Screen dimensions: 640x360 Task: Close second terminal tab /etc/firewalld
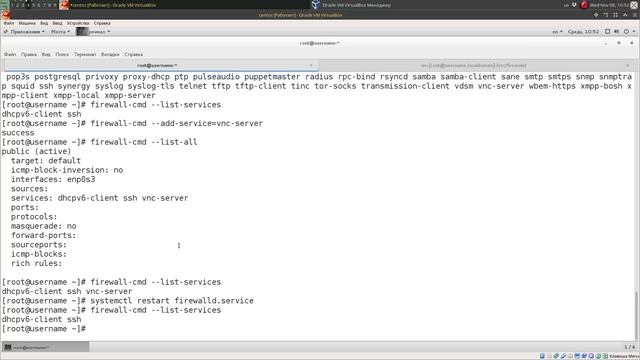coord(628,65)
